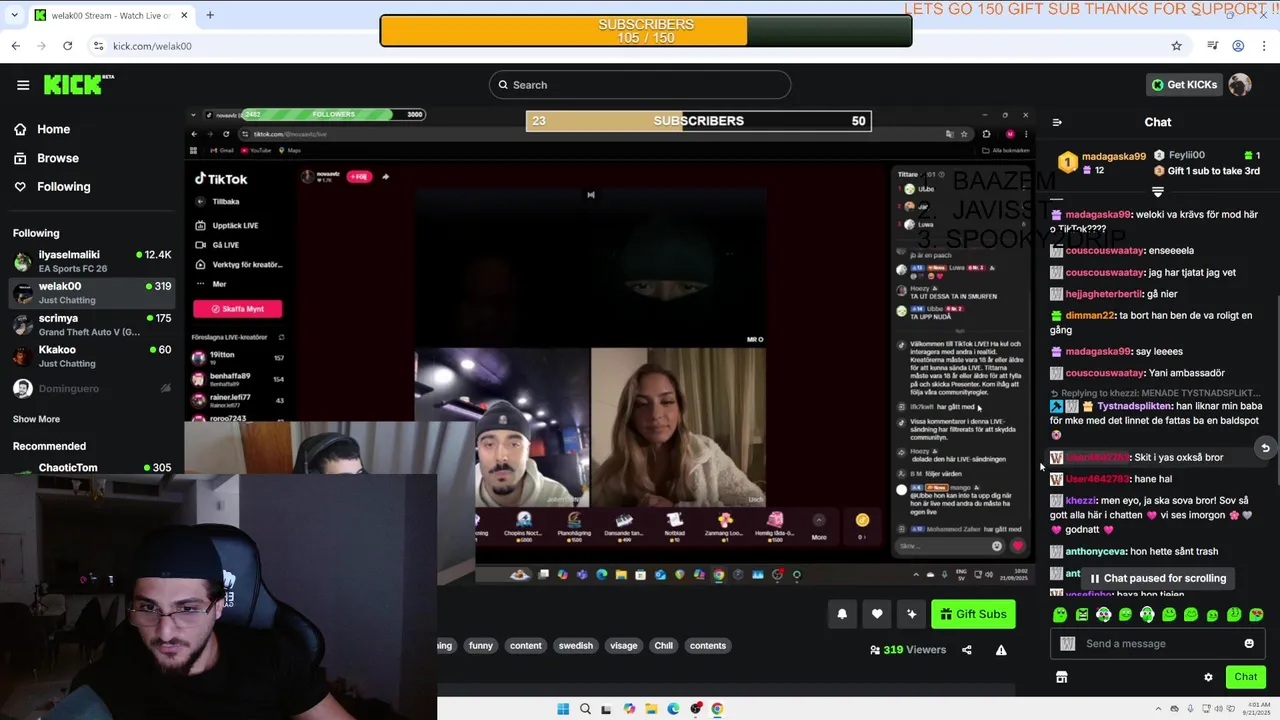
Task: Click the notification bell icon
Action: pos(842,614)
